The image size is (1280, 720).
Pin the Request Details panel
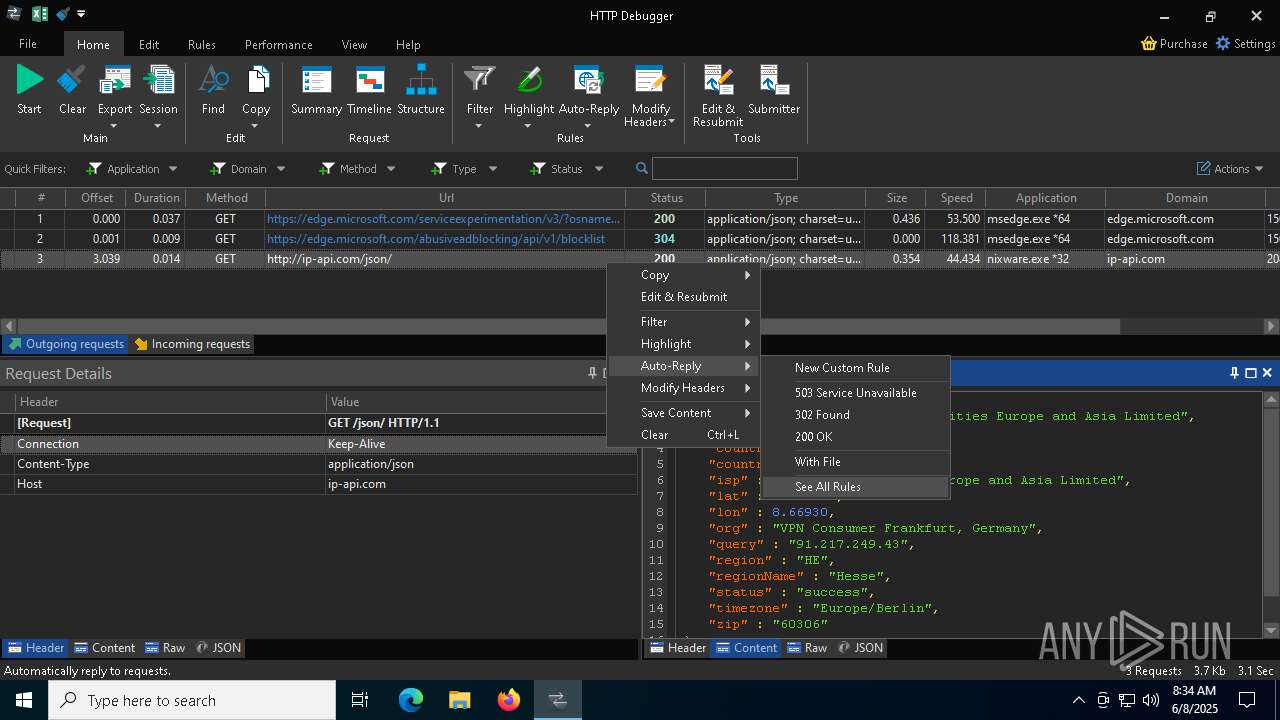[x=592, y=373]
